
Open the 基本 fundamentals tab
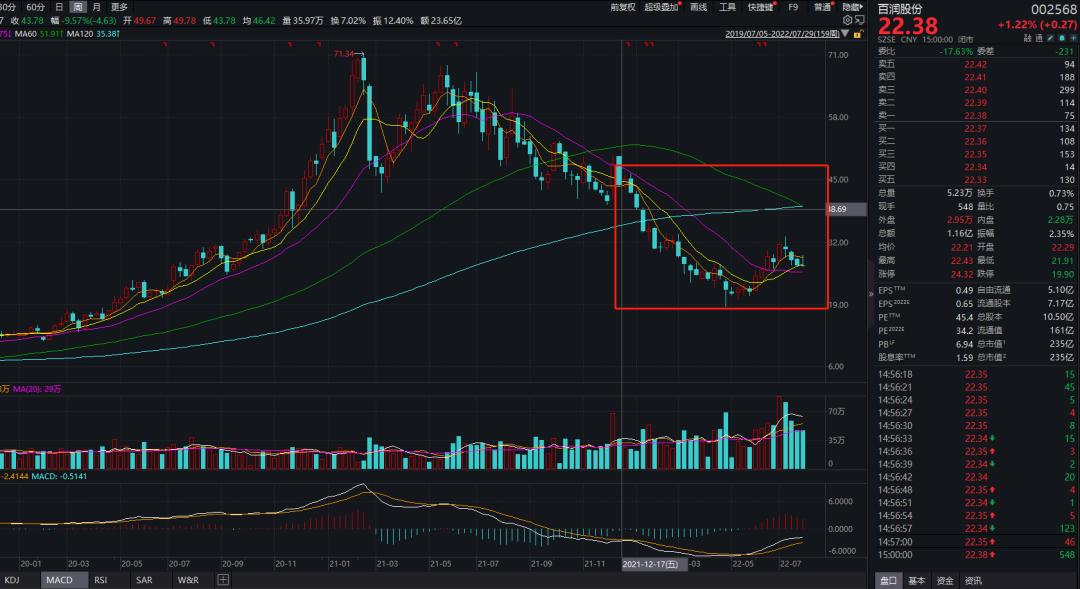click(x=917, y=581)
